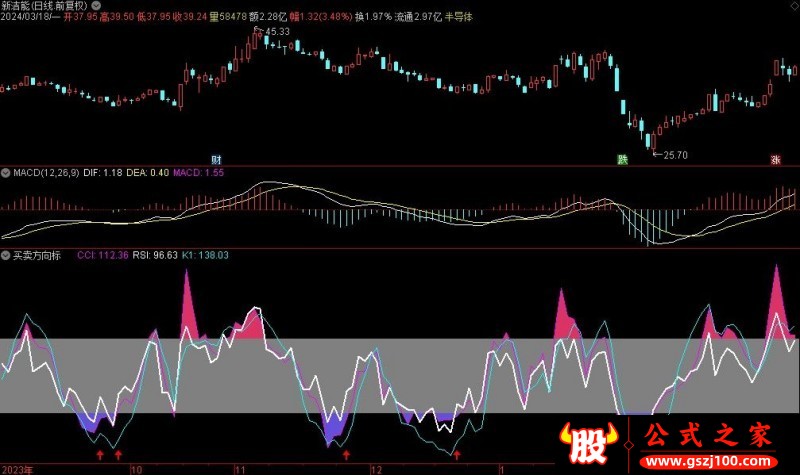Viewport: 800px width, 475px height.
Task: Open the www.gszj100.com website link
Action: click(x=706, y=464)
